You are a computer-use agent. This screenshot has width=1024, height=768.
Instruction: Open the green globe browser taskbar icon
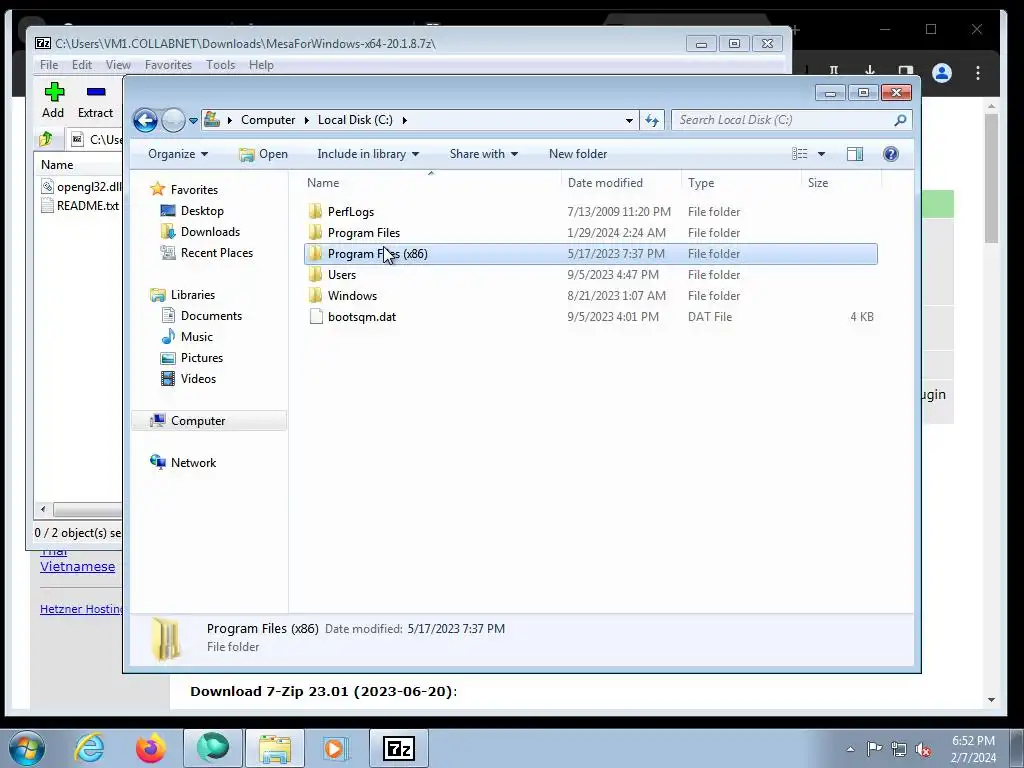[213, 748]
